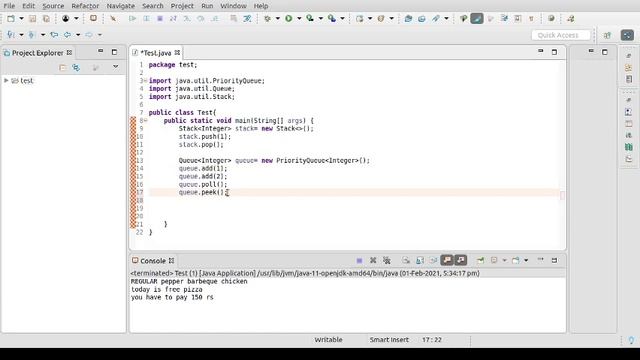640x360 pixels.
Task: Click Collapse All in Project Explorer
Action: coord(62,67)
